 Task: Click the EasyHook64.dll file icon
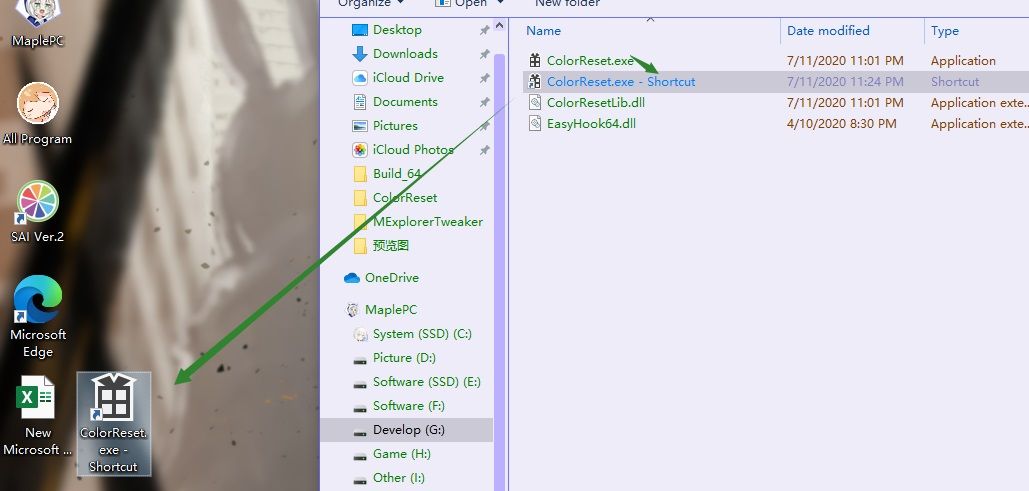point(535,123)
